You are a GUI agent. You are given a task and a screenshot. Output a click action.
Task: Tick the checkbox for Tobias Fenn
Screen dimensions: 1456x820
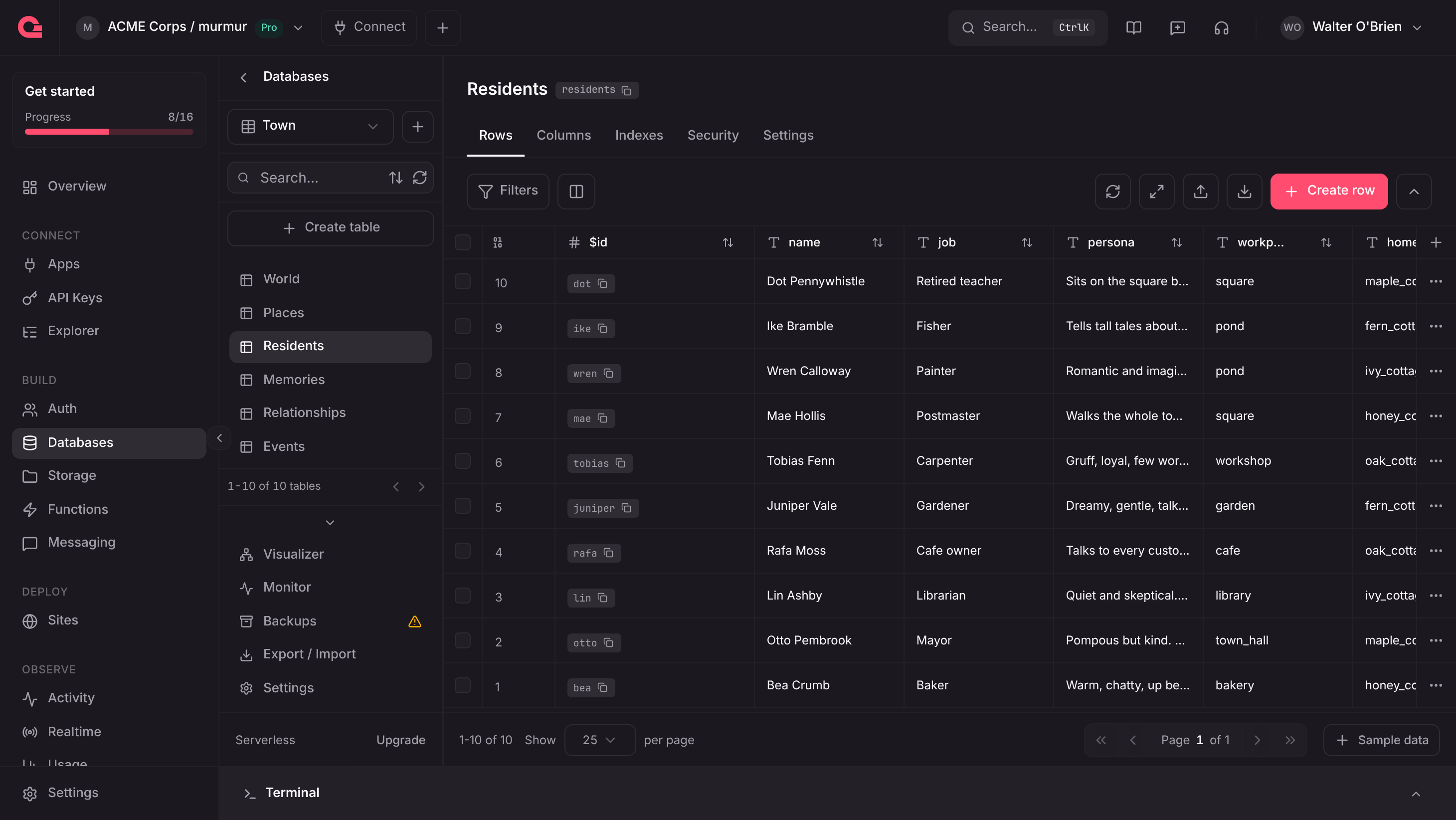coord(462,461)
